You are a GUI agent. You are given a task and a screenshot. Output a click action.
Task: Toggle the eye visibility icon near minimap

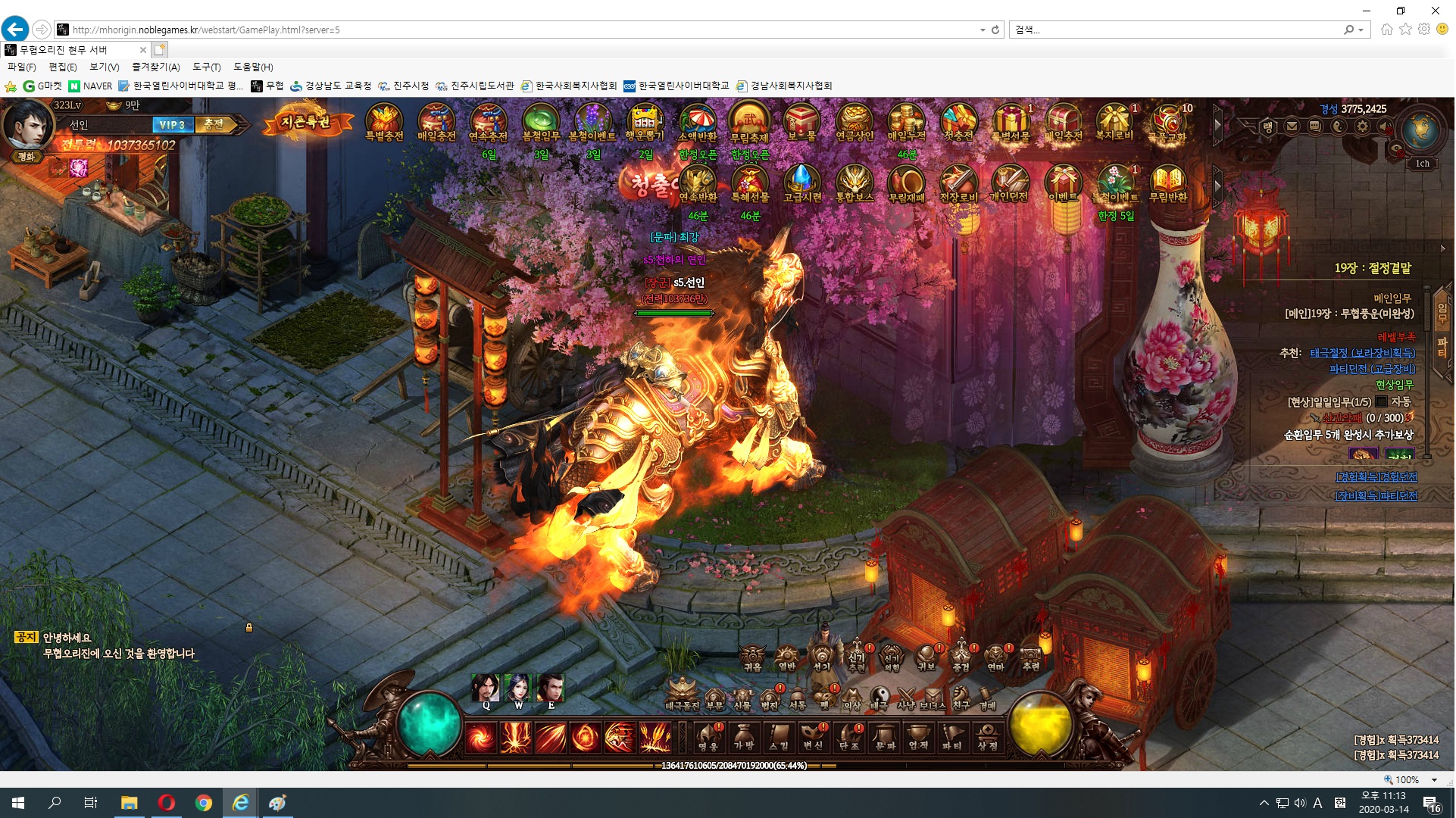(1398, 147)
